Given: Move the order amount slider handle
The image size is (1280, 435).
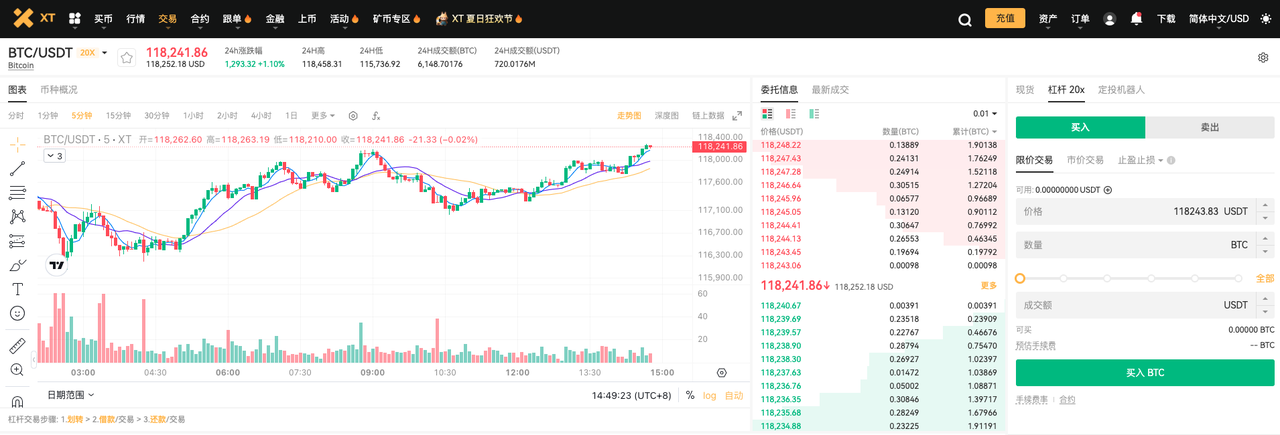Looking at the screenshot, I should (x=1020, y=278).
